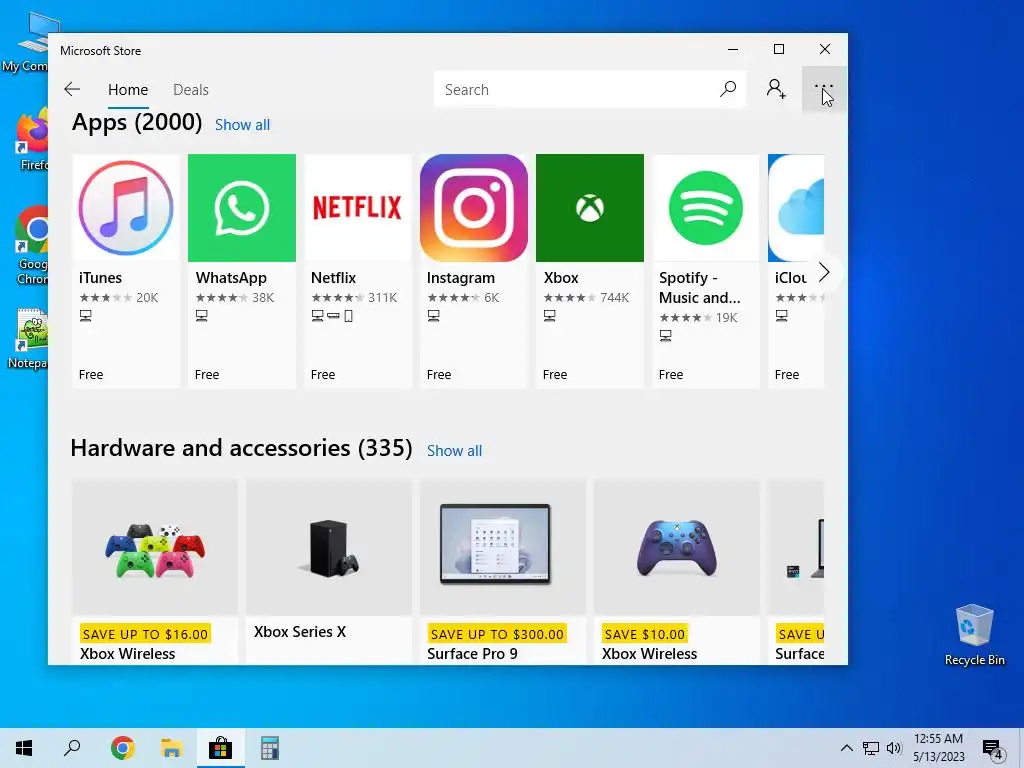Launch Chrome from the taskbar

tap(123, 748)
